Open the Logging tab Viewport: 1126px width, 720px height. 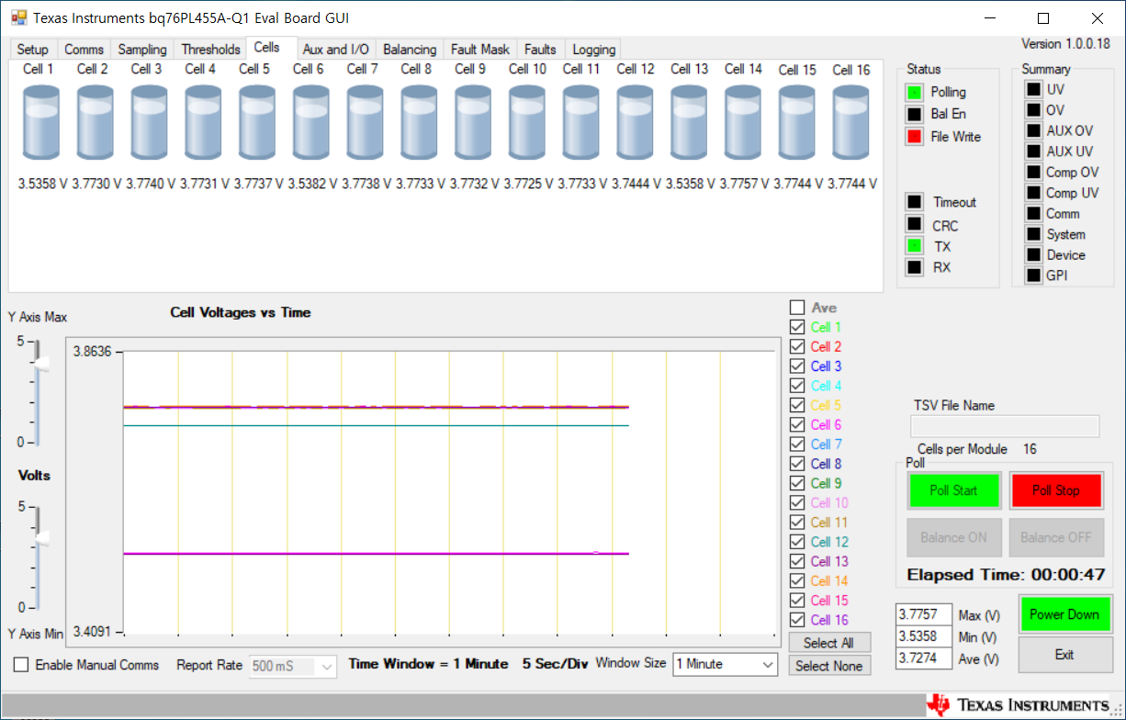[594, 50]
